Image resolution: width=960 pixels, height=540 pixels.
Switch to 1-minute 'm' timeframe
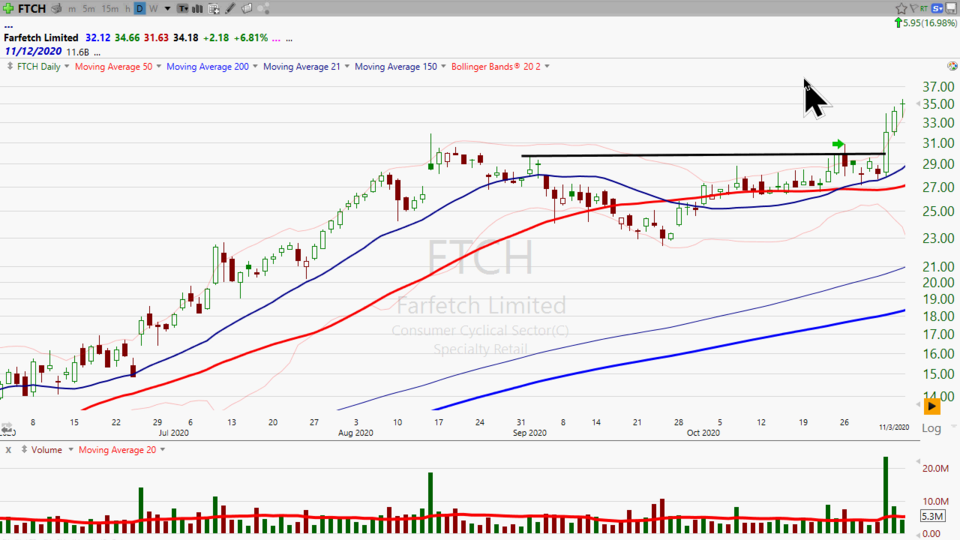click(x=72, y=9)
